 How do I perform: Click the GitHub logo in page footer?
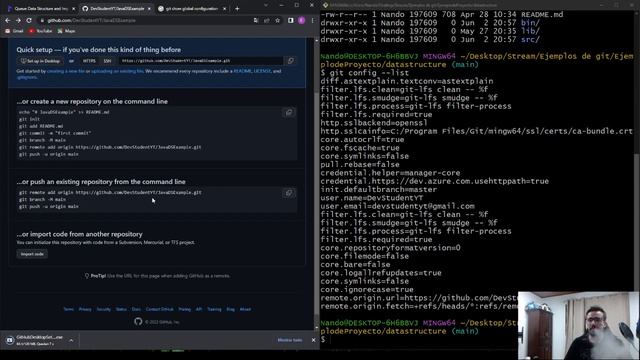point(138,322)
